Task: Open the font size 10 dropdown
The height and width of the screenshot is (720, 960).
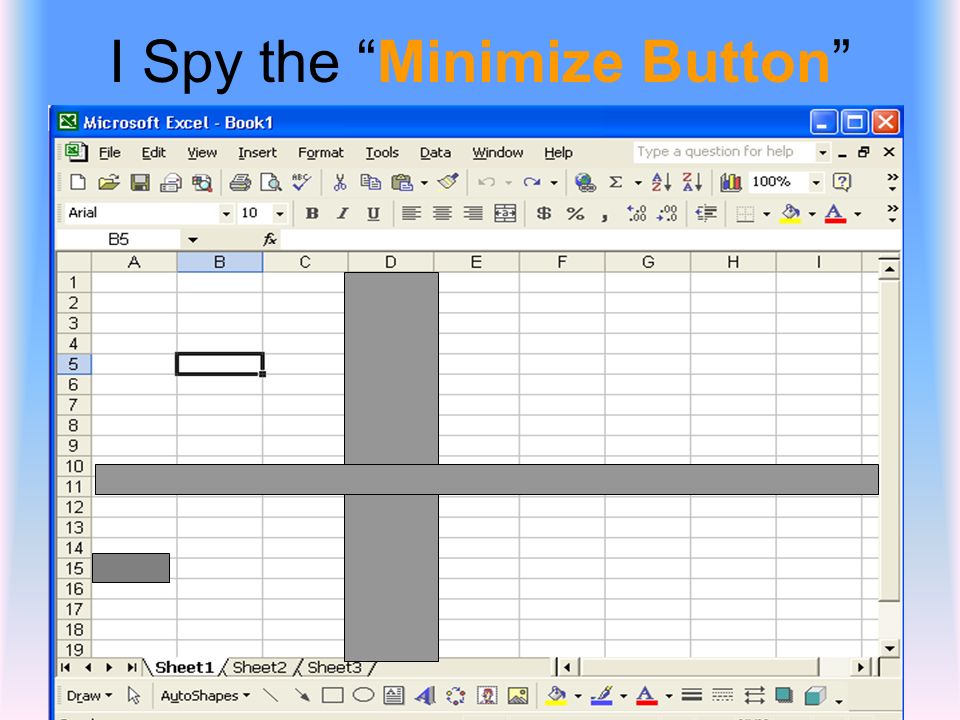Action: coord(279,214)
